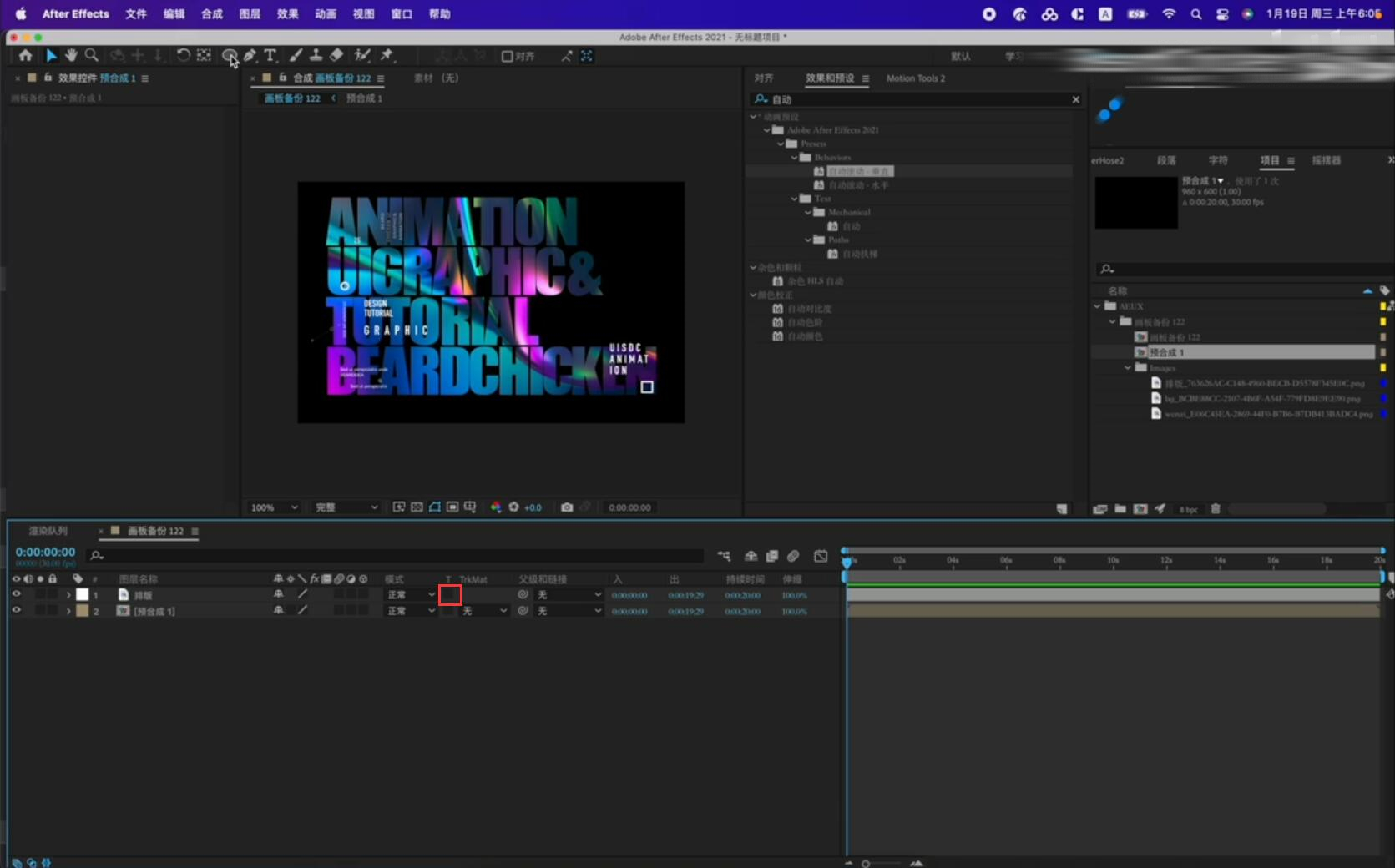
Task: Expand layer 1 排版 properties
Action: 68,595
